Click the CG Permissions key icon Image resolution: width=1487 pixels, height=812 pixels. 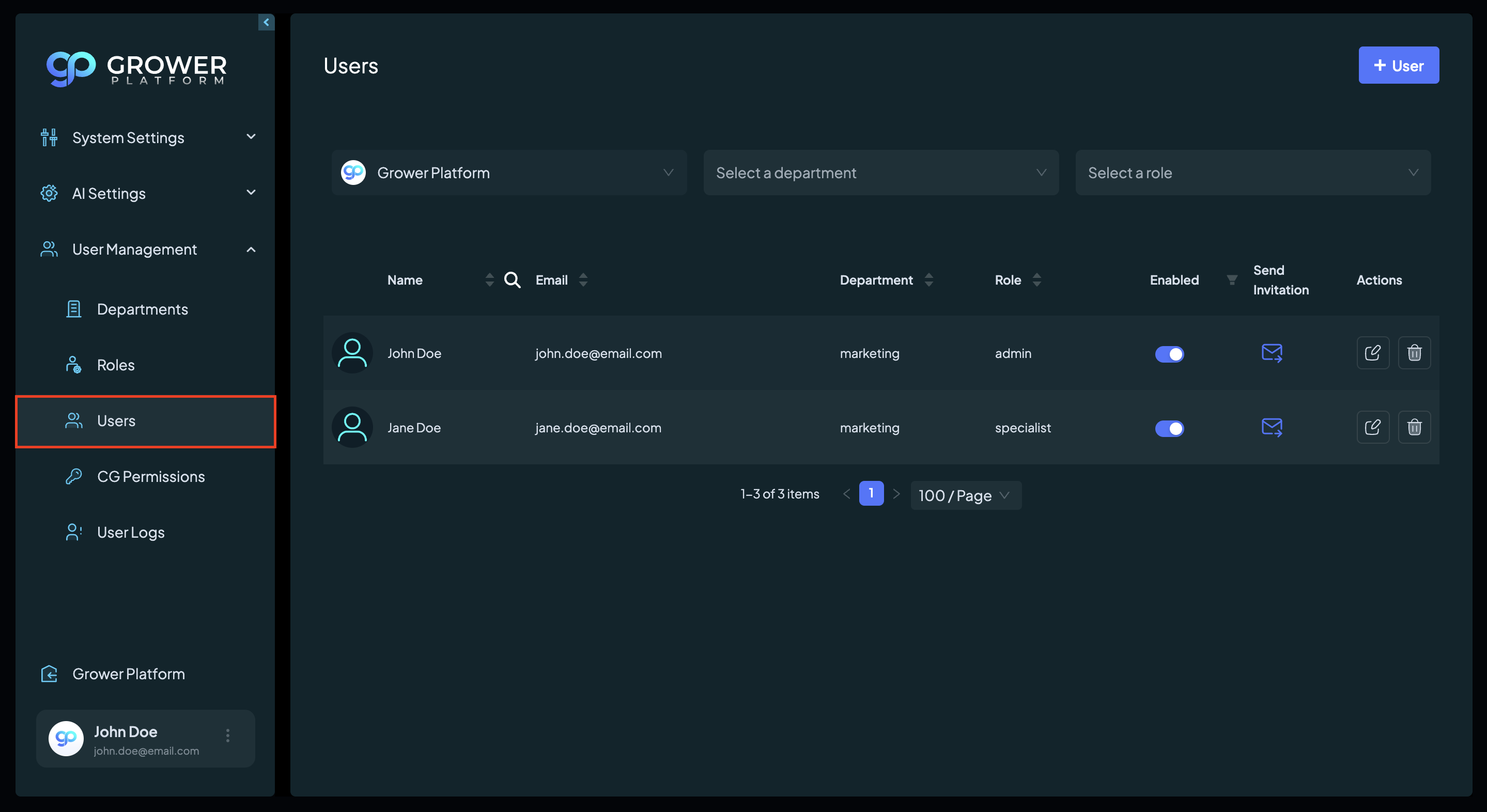[74, 477]
